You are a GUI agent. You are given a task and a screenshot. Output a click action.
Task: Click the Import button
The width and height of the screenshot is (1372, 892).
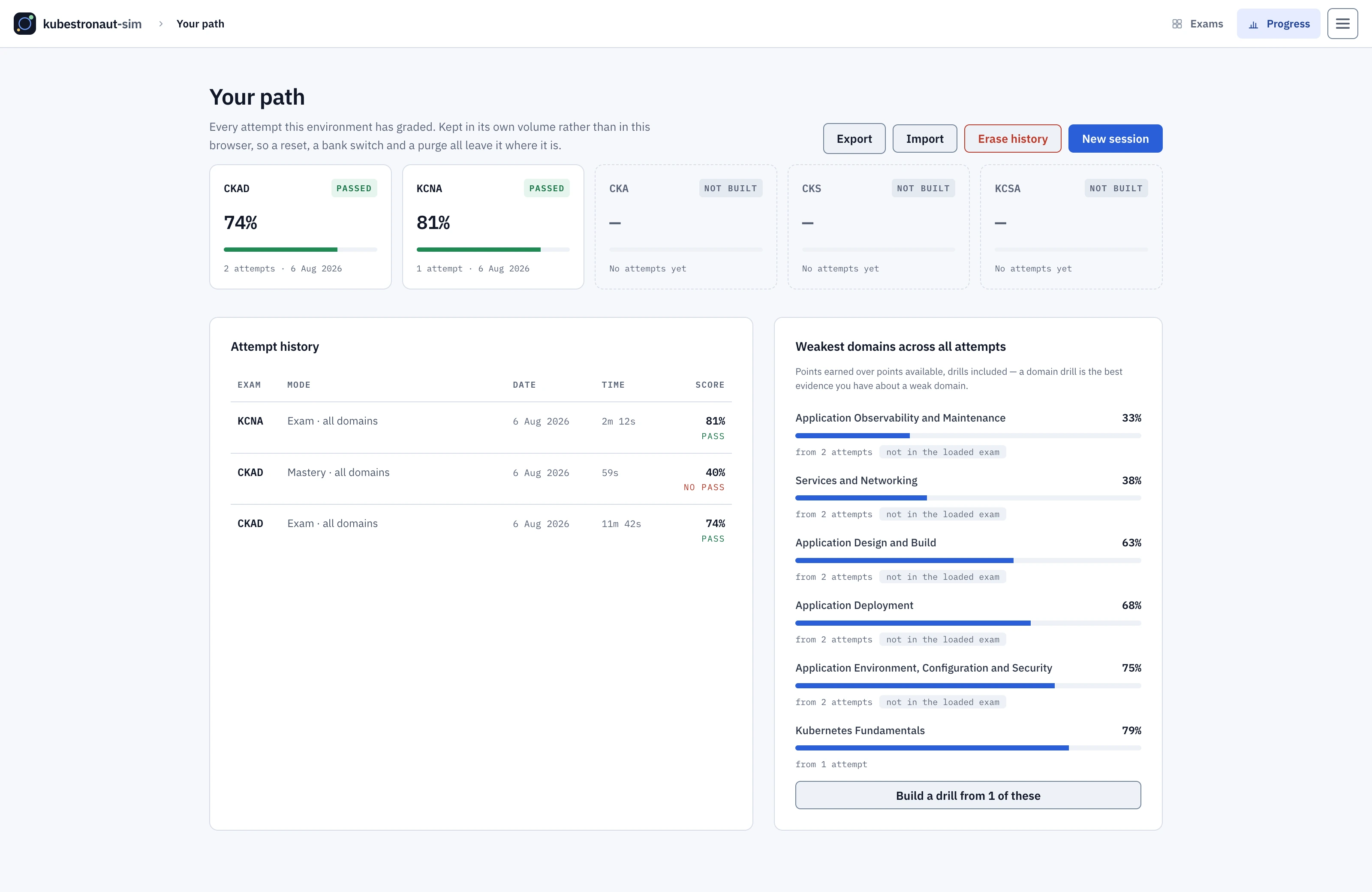tap(925, 139)
